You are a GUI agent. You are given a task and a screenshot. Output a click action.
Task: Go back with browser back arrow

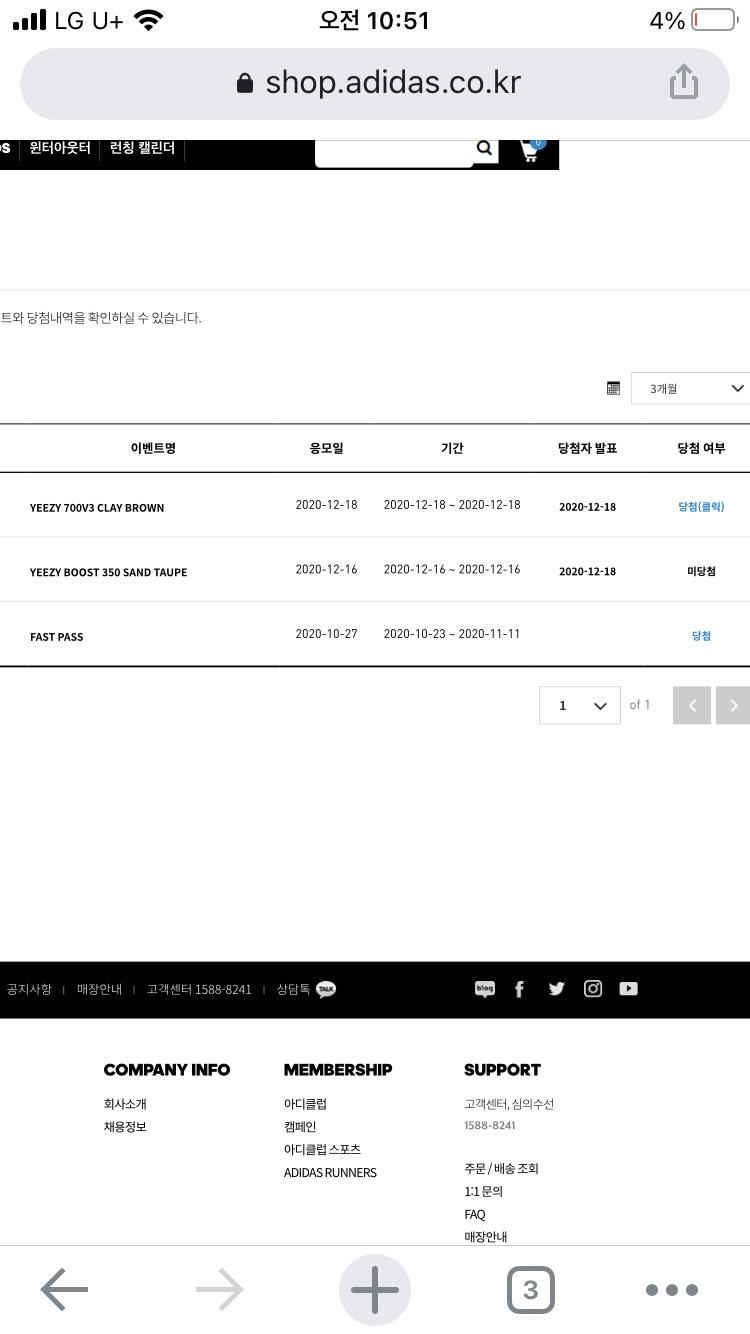pos(64,1290)
